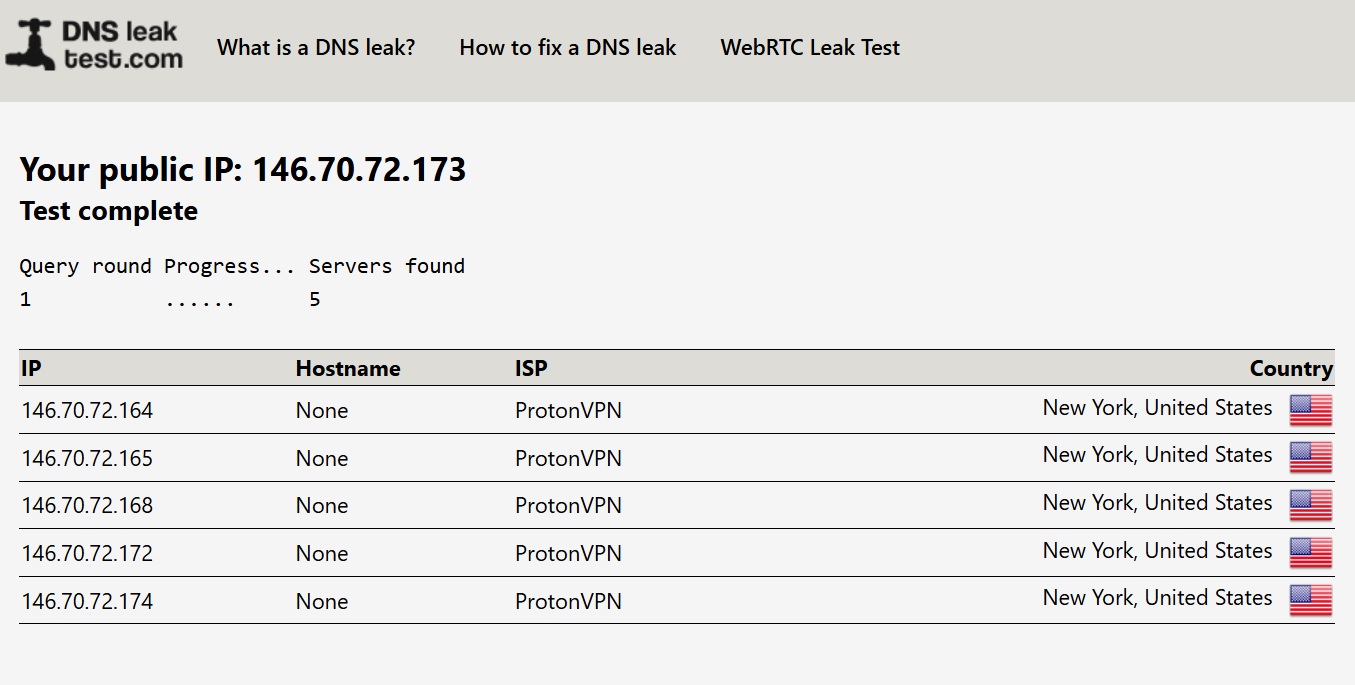Click the US flag beside 146.70.72.174
Image resolution: width=1355 pixels, height=685 pixels.
(x=1310, y=600)
